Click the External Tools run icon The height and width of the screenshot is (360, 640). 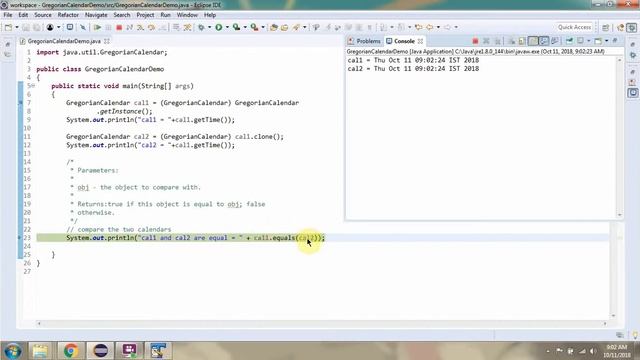tap(254, 27)
